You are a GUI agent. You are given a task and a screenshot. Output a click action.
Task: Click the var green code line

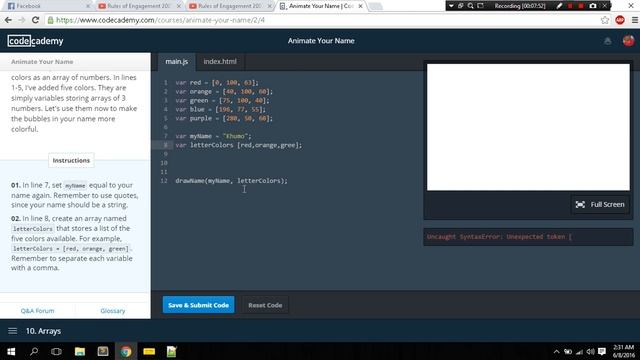pyautogui.click(x=222, y=100)
